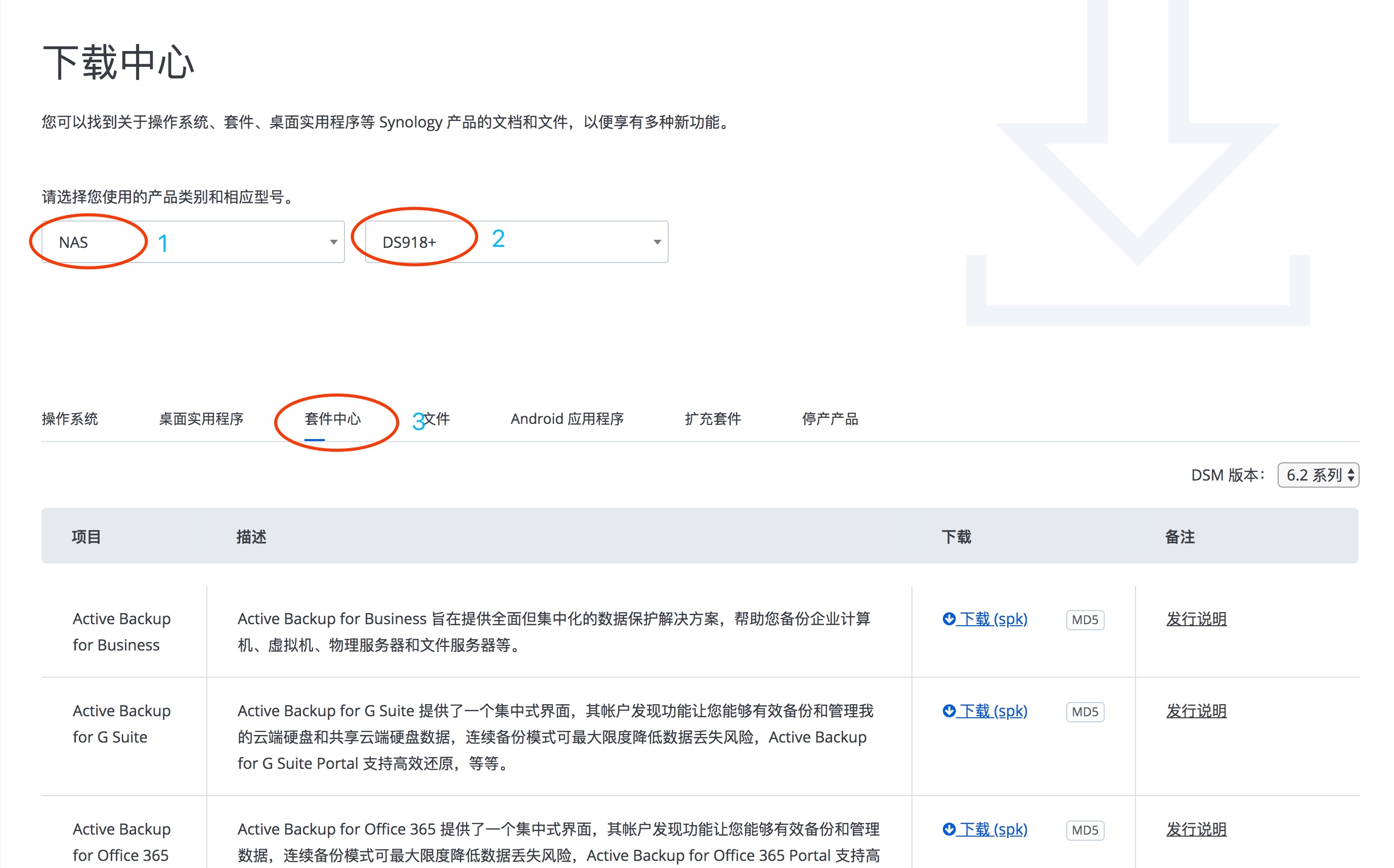Download Active Backup for Office 365 spk
Viewport: 1394px width, 868px height.
(985, 829)
